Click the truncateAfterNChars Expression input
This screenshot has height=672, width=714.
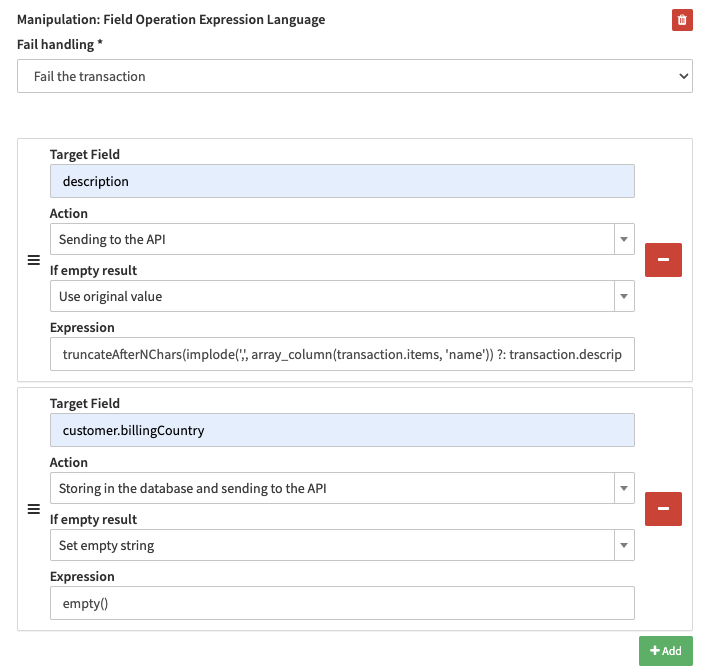[x=341, y=353]
